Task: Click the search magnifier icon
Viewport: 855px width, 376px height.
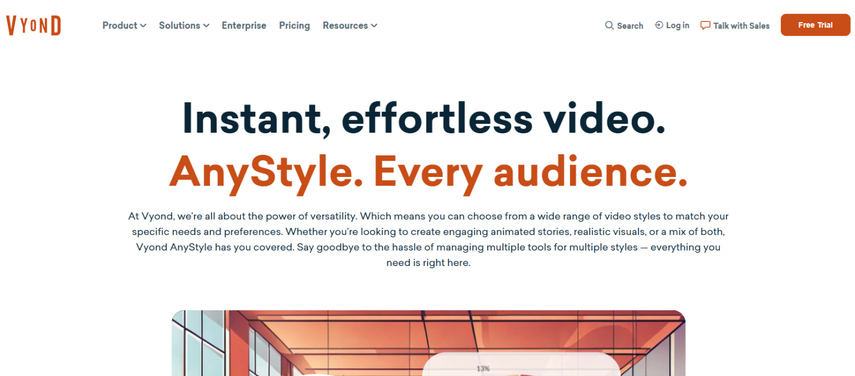Action: 609,26
